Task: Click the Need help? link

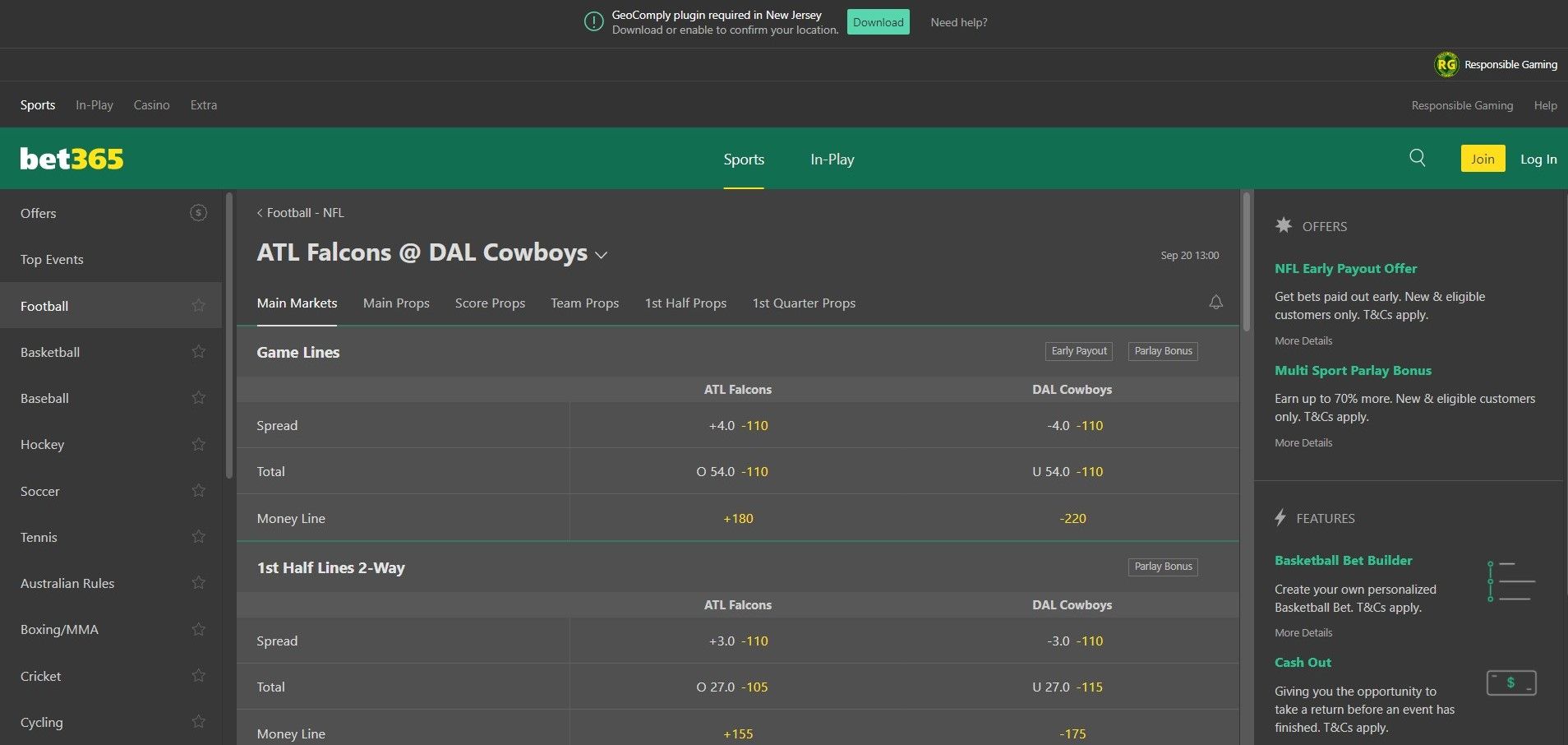Action: [958, 22]
